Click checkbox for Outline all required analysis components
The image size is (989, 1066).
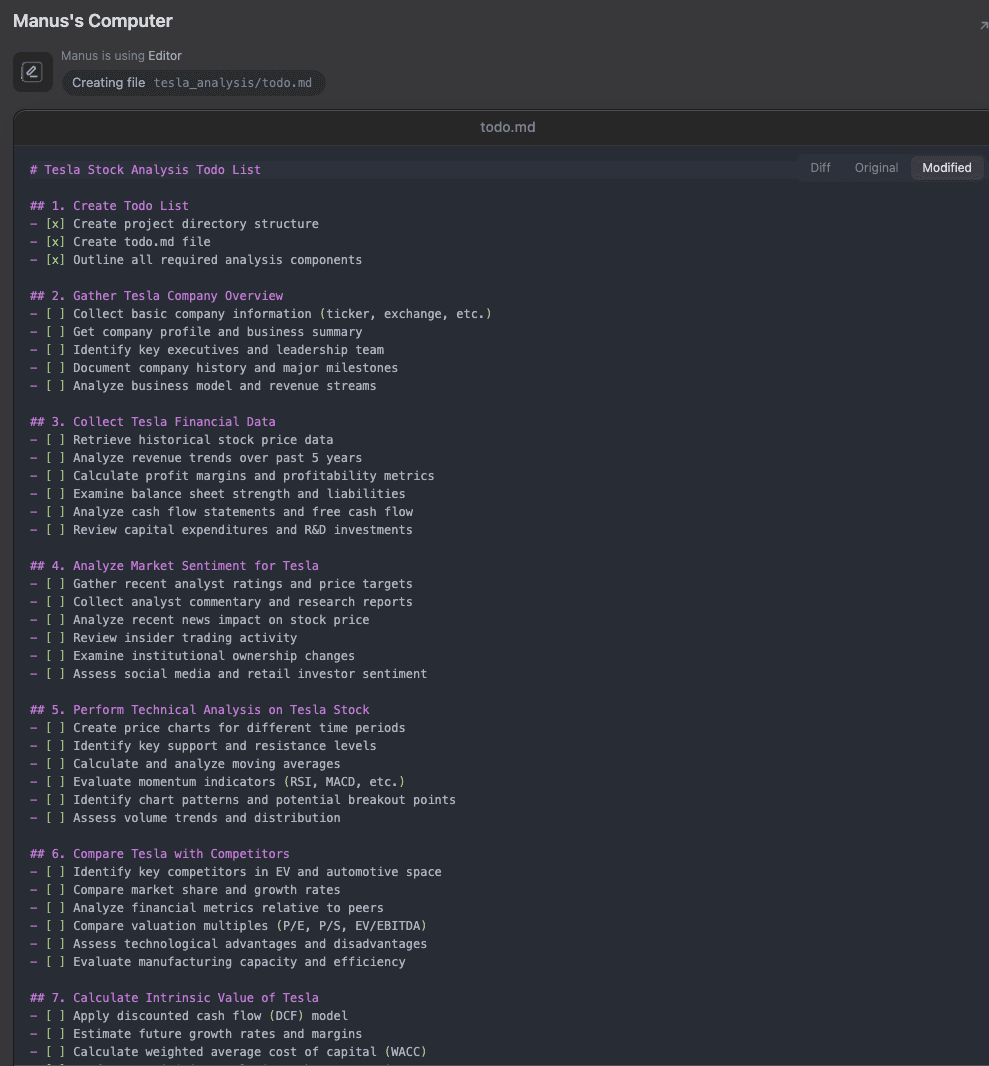pos(55,260)
